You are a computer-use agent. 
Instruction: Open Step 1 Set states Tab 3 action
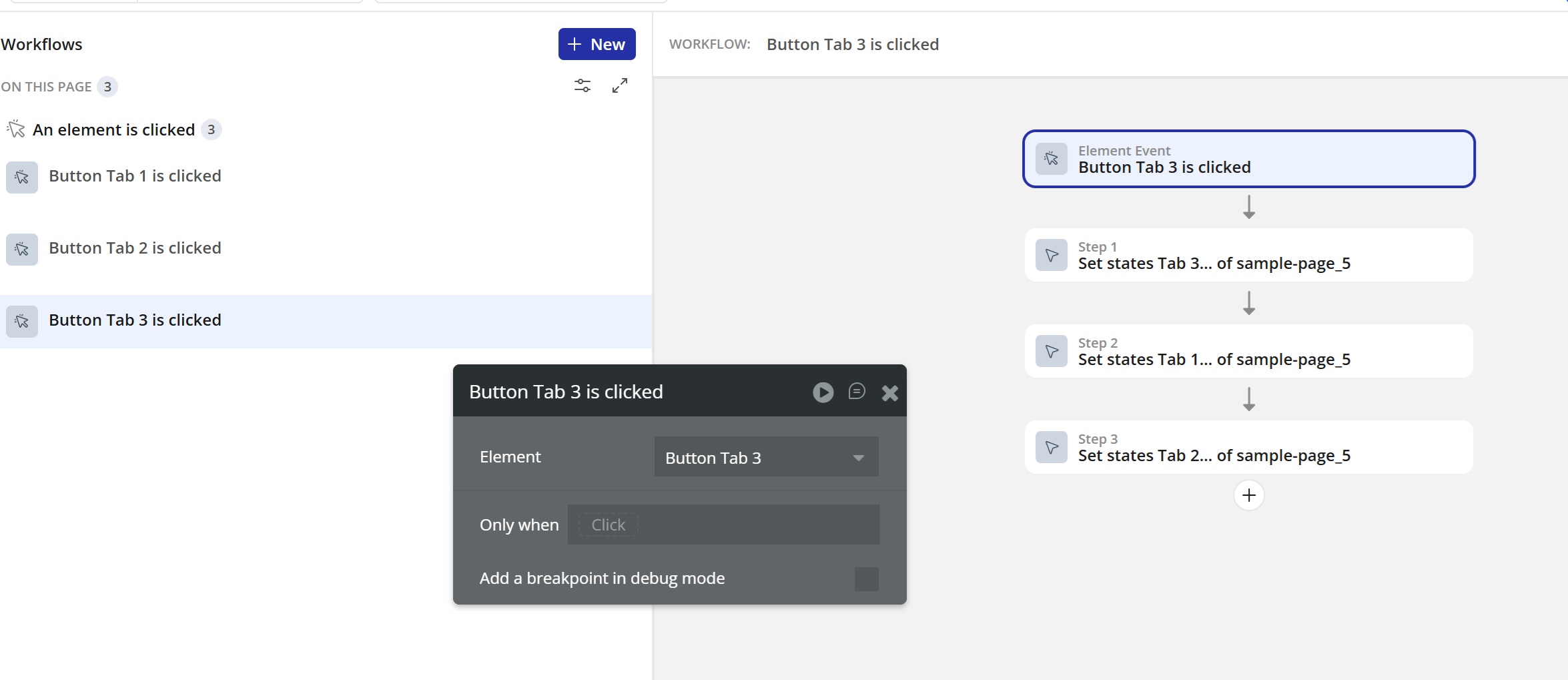[x=1248, y=255]
